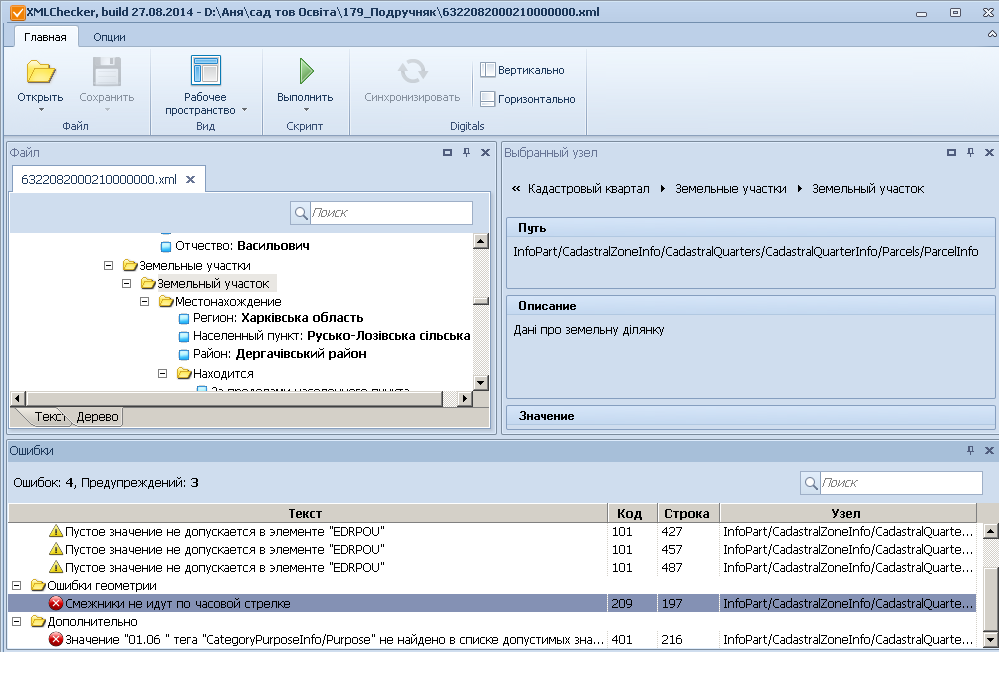Sort by the Текст column header
Screen dimensions: 1007x679
click(x=308, y=513)
